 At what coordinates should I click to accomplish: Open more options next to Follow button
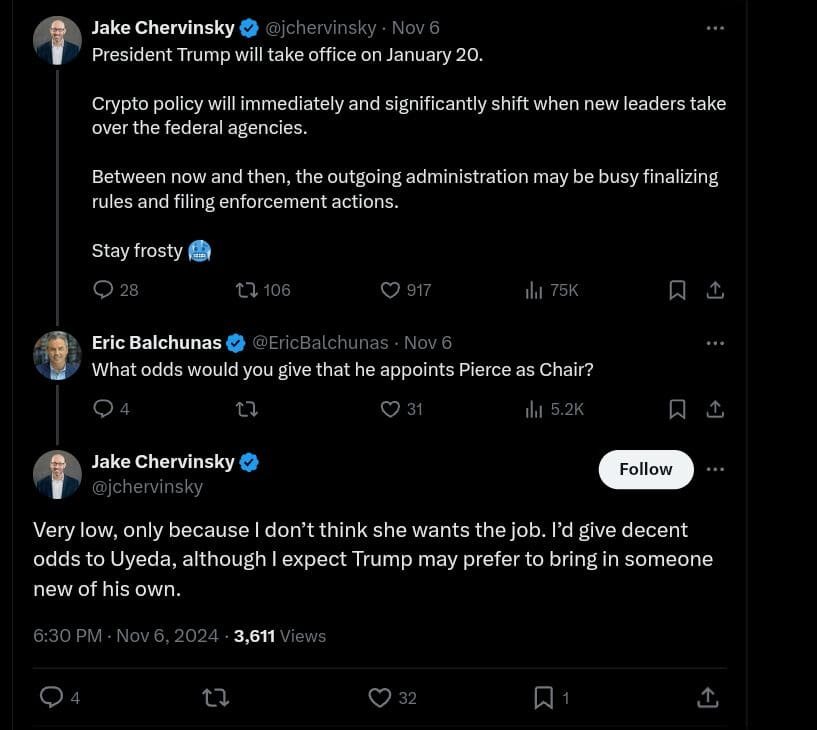(715, 469)
